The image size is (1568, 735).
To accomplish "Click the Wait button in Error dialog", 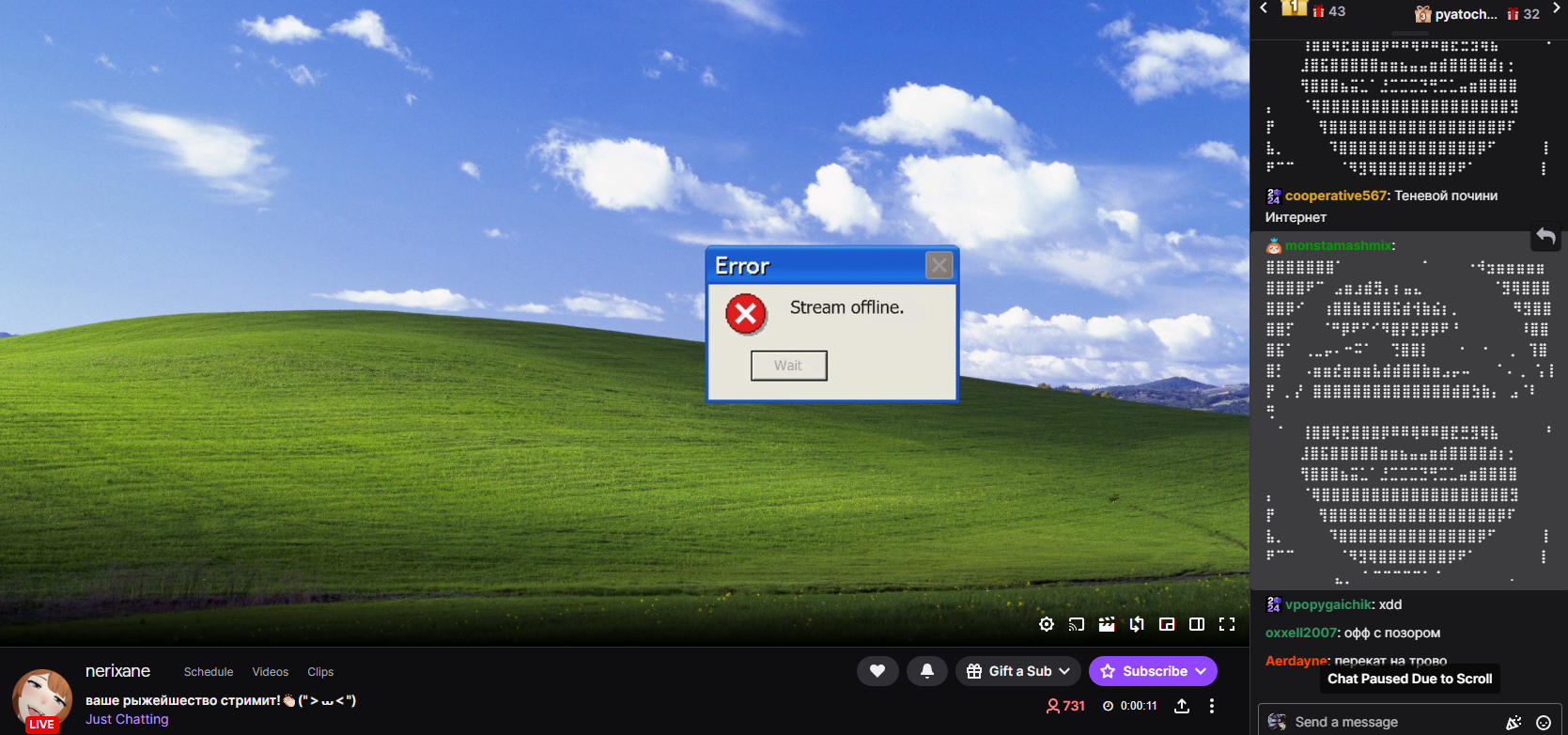I will (x=789, y=366).
